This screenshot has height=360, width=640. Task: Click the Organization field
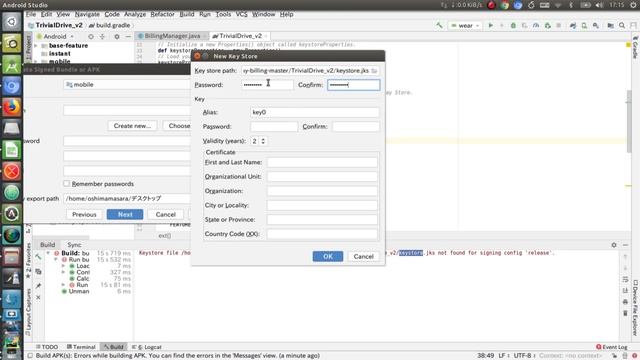point(322,191)
